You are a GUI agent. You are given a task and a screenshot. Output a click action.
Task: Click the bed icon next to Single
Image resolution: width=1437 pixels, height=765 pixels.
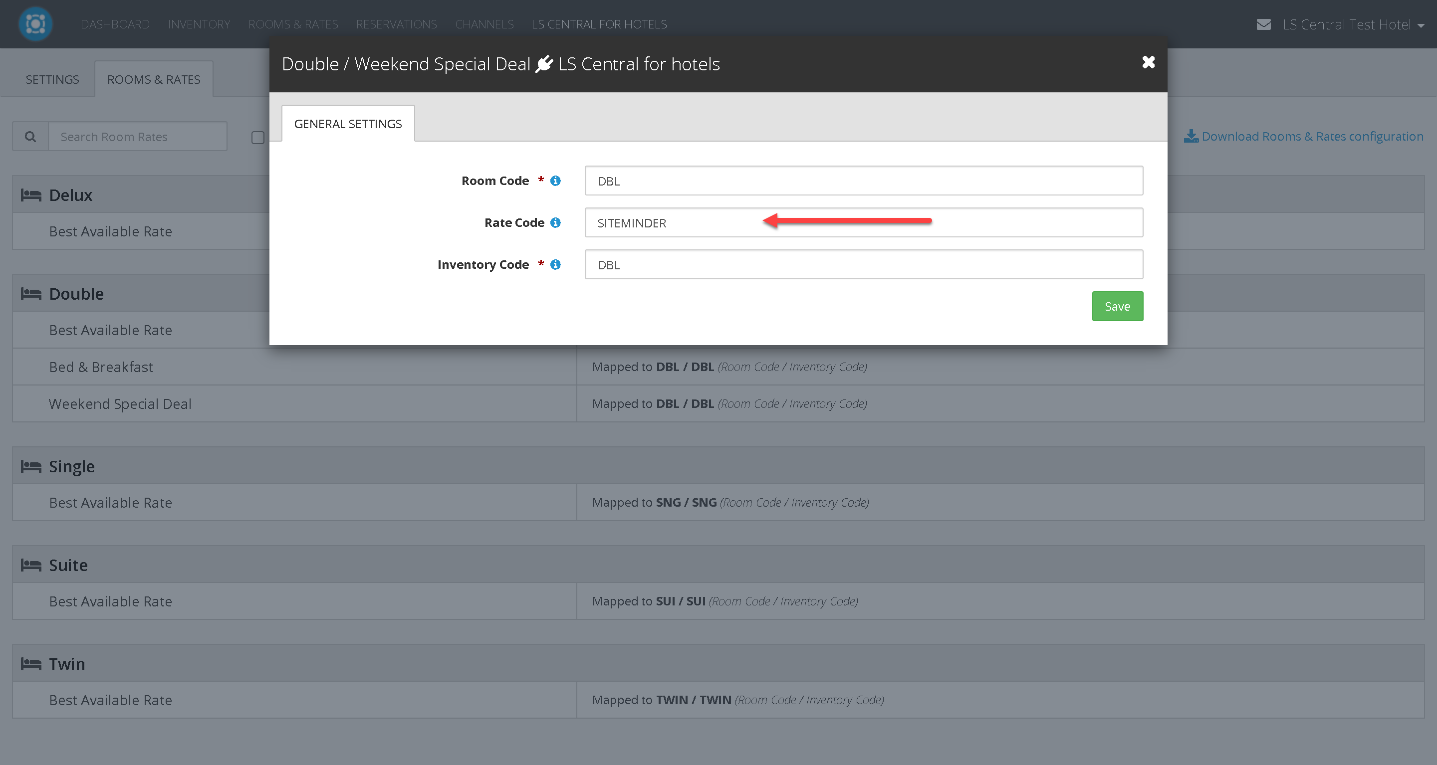point(31,466)
